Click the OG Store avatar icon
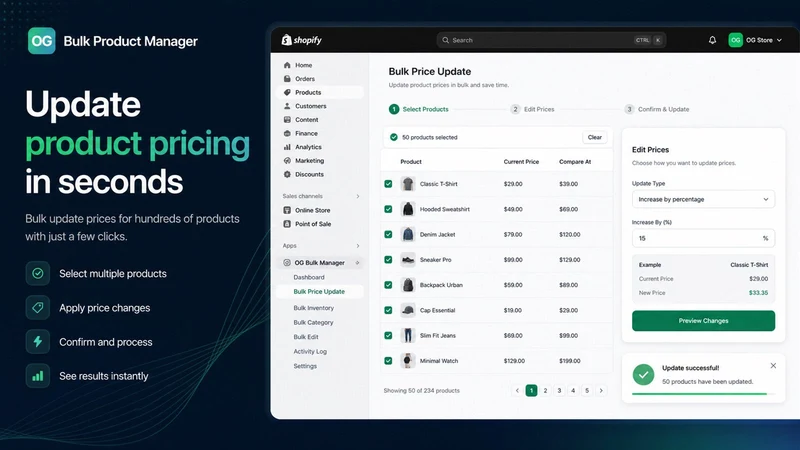800x450 pixels. pos(735,40)
